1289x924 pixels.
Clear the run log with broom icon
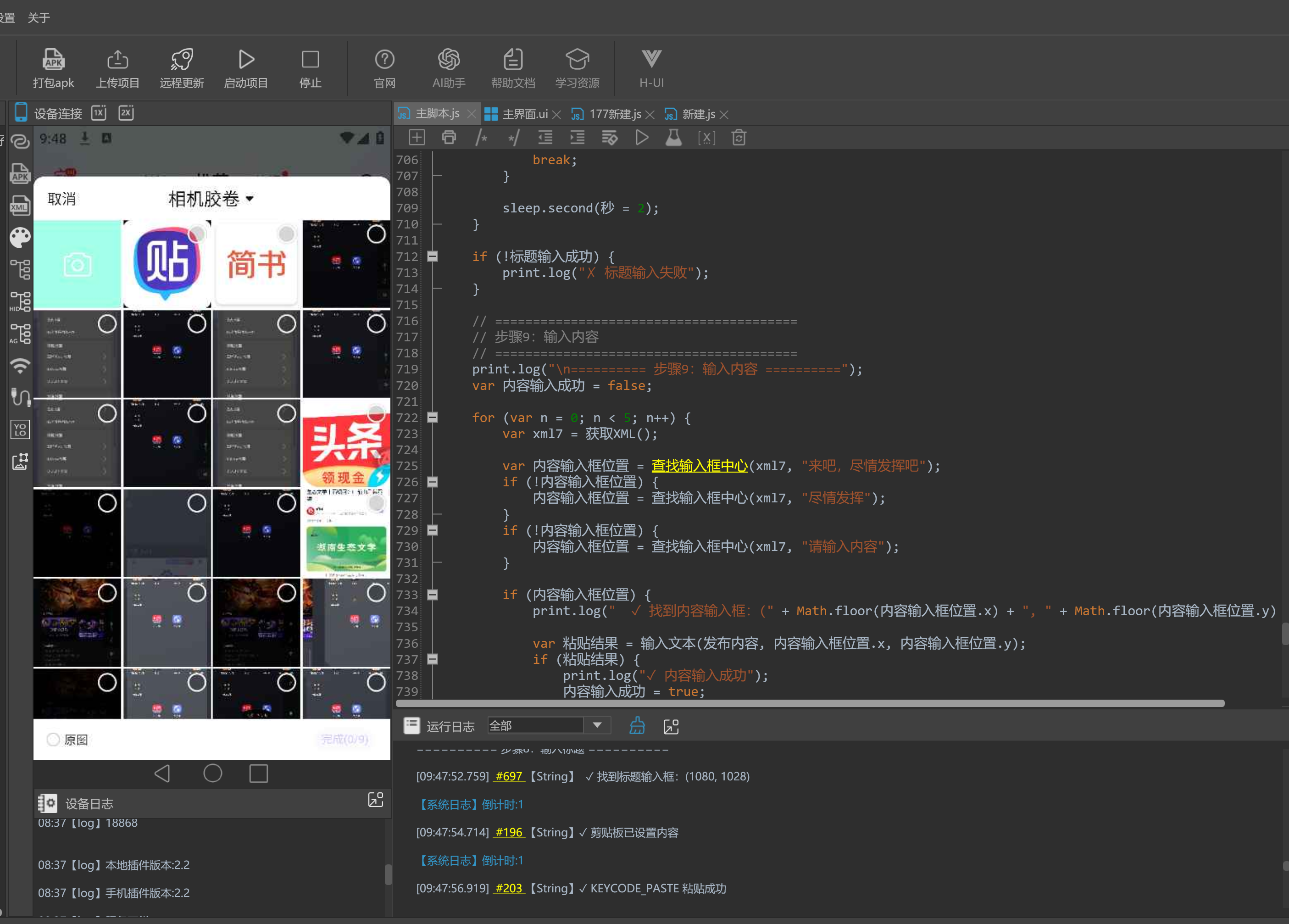pos(637,726)
